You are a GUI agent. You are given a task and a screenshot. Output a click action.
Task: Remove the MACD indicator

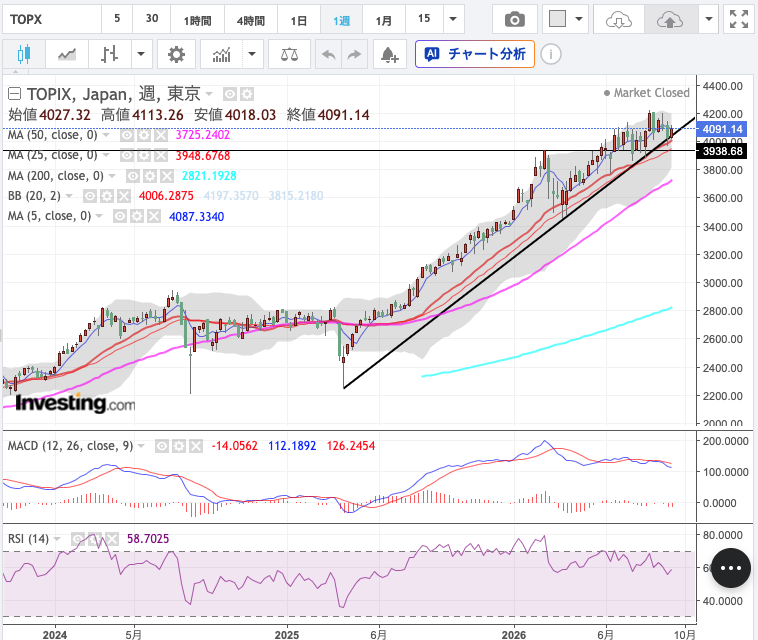[x=196, y=446]
